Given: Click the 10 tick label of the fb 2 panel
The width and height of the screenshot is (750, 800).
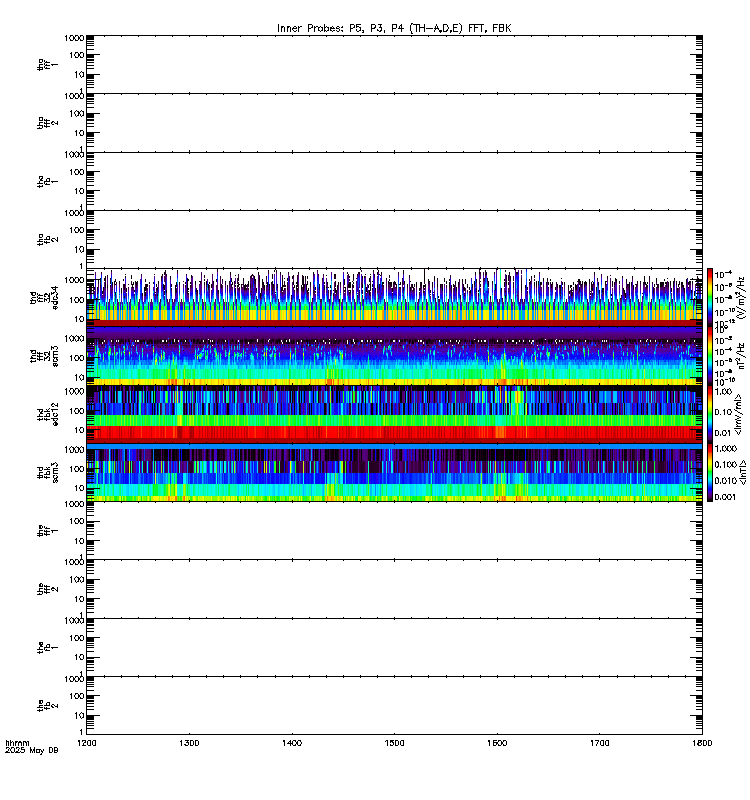Looking at the screenshot, I should tap(79, 716).
